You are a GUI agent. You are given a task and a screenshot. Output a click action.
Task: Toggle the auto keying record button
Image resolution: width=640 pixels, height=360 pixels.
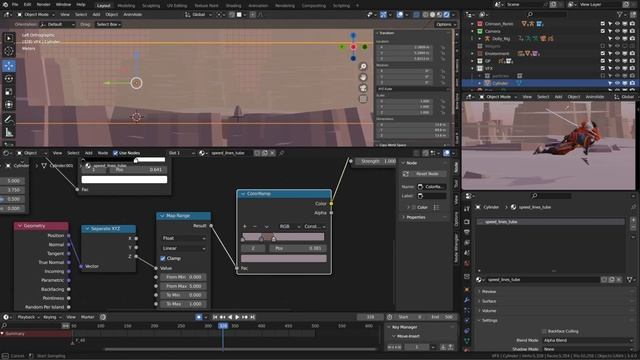pyautogui.click(x=199, y=317)
